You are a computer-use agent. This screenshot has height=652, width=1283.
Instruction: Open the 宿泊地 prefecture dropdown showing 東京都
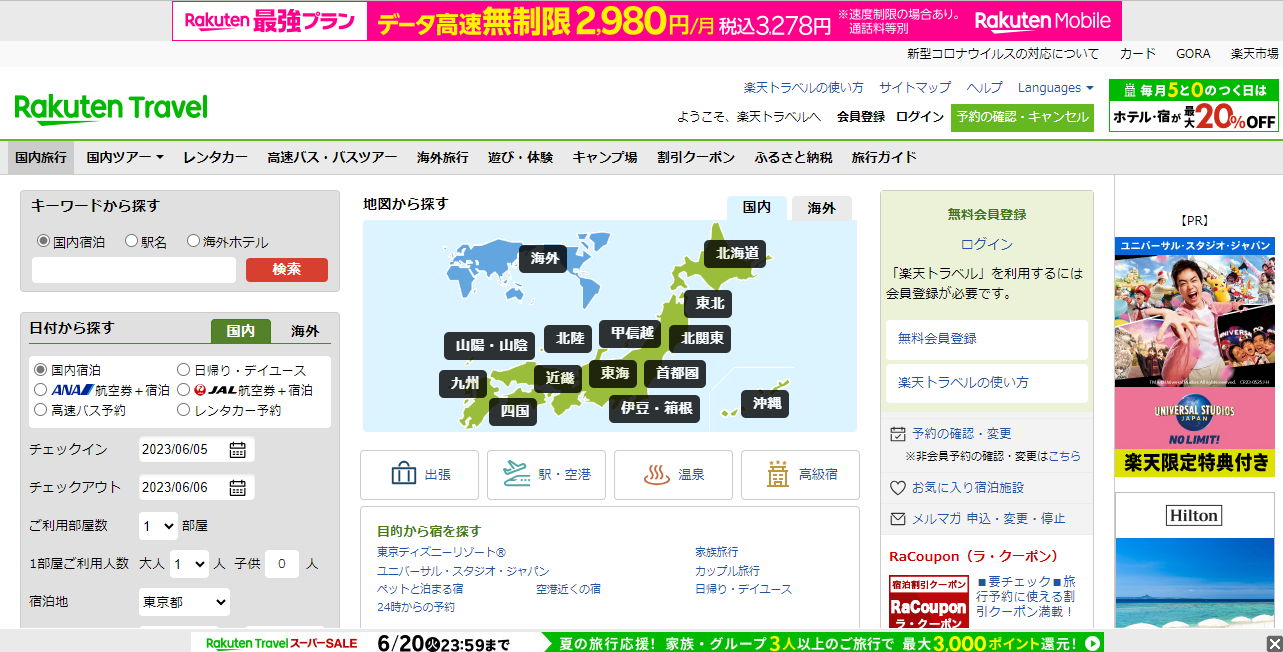coord(184,602)
